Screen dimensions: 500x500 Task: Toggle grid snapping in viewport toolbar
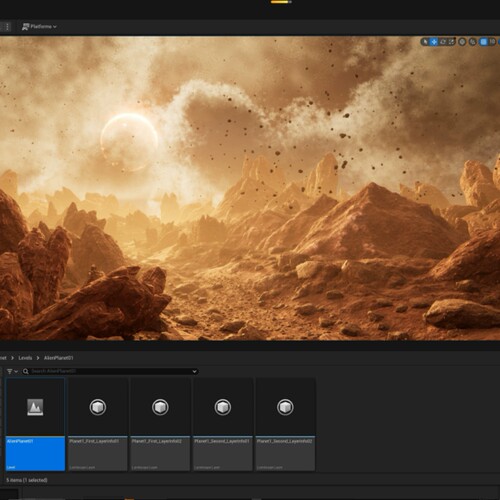tap(483, 42)
